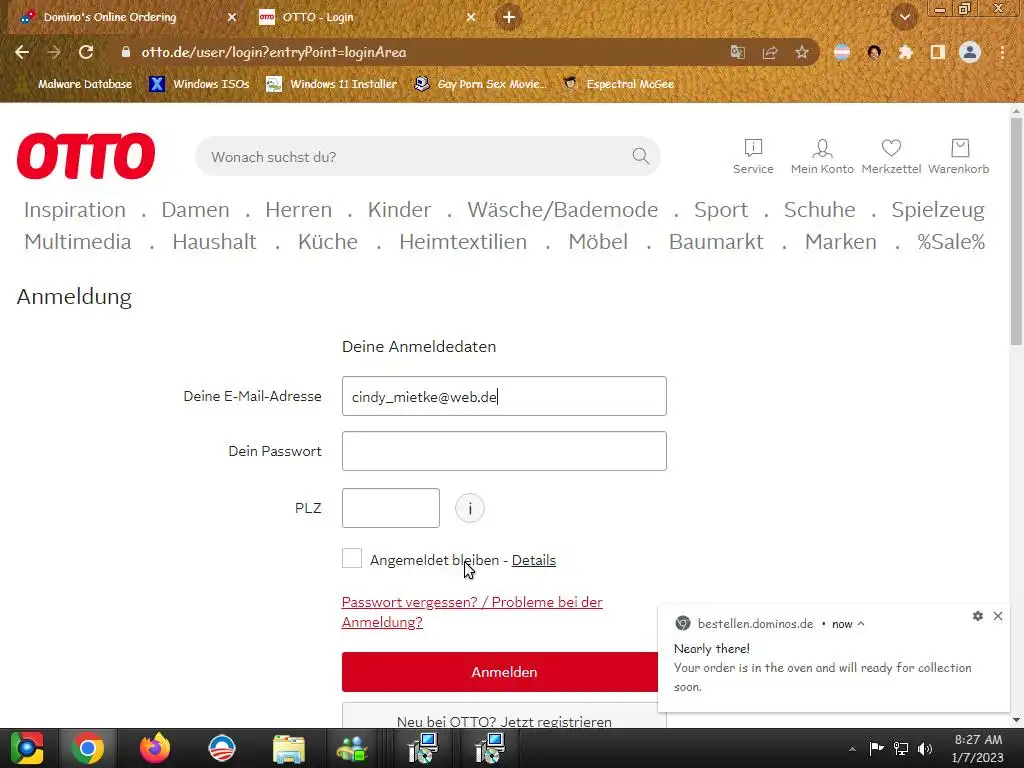
Task: Check the Angemeldet bleiben checkbox
Action: [x=351, y=558]
